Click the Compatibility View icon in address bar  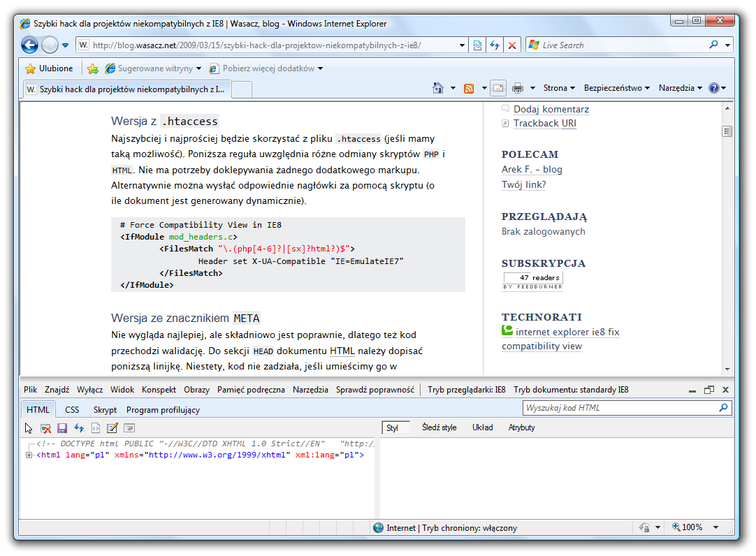(x=477, y=45)
